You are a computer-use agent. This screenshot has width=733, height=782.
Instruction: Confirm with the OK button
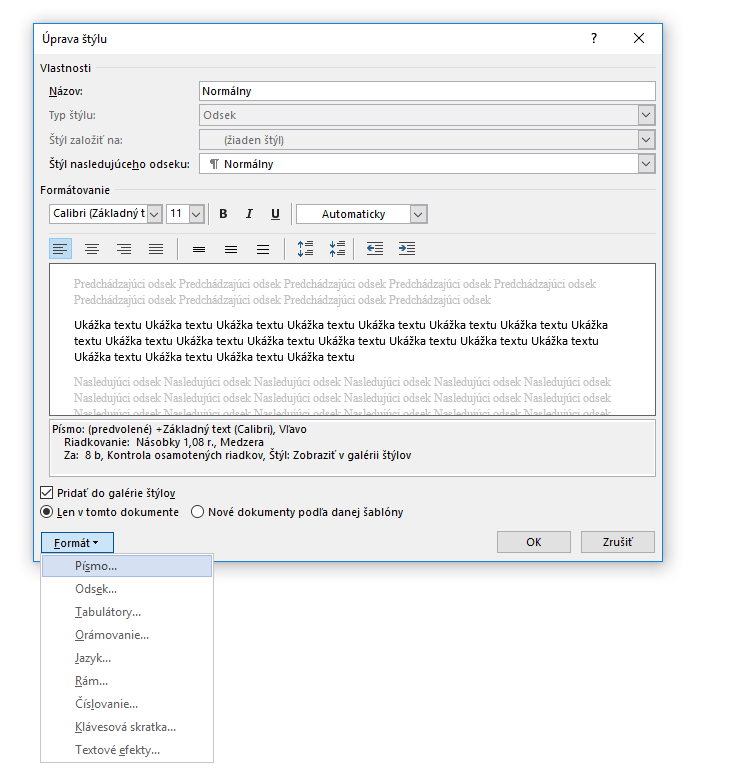point(534,542)
